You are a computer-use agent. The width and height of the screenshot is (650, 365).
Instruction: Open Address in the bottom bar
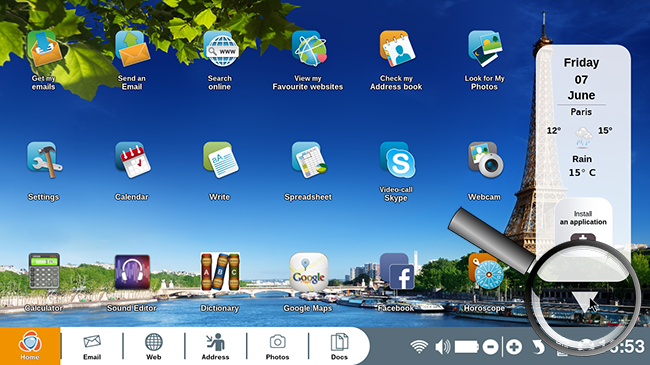pyautogui.click(x=216, y=347)
